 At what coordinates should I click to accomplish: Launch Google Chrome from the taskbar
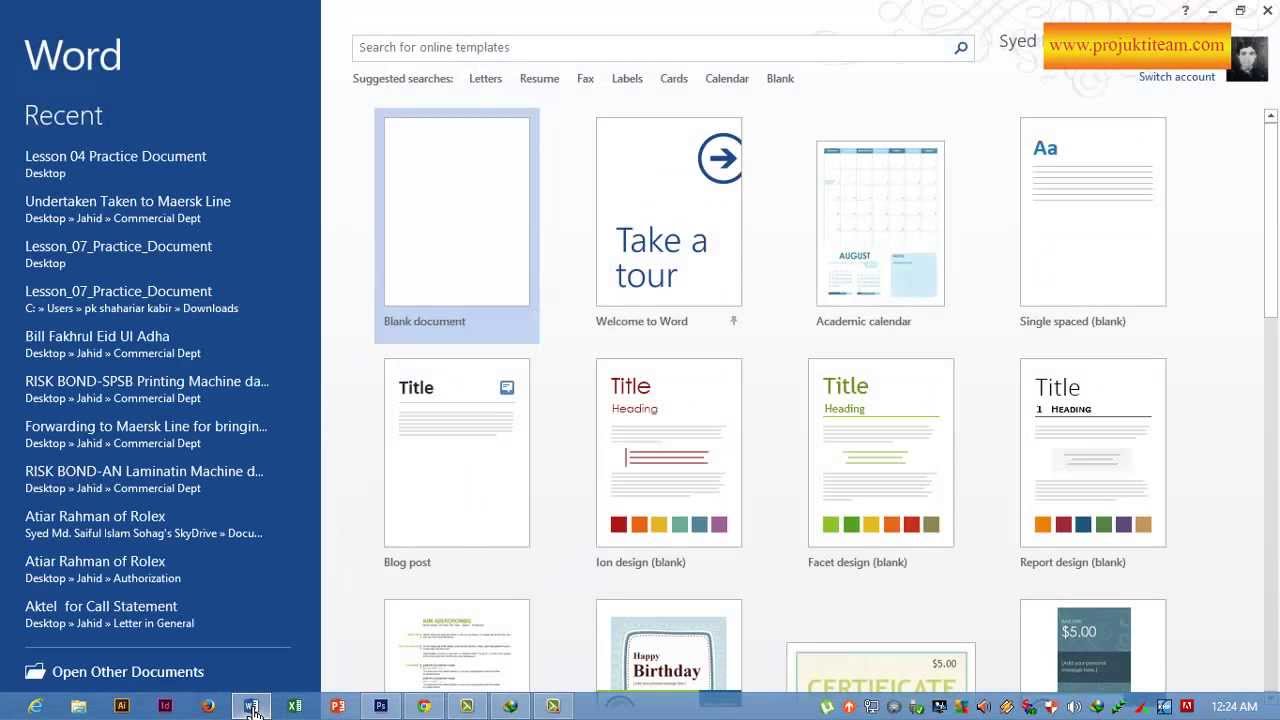[x=424, y=706]
